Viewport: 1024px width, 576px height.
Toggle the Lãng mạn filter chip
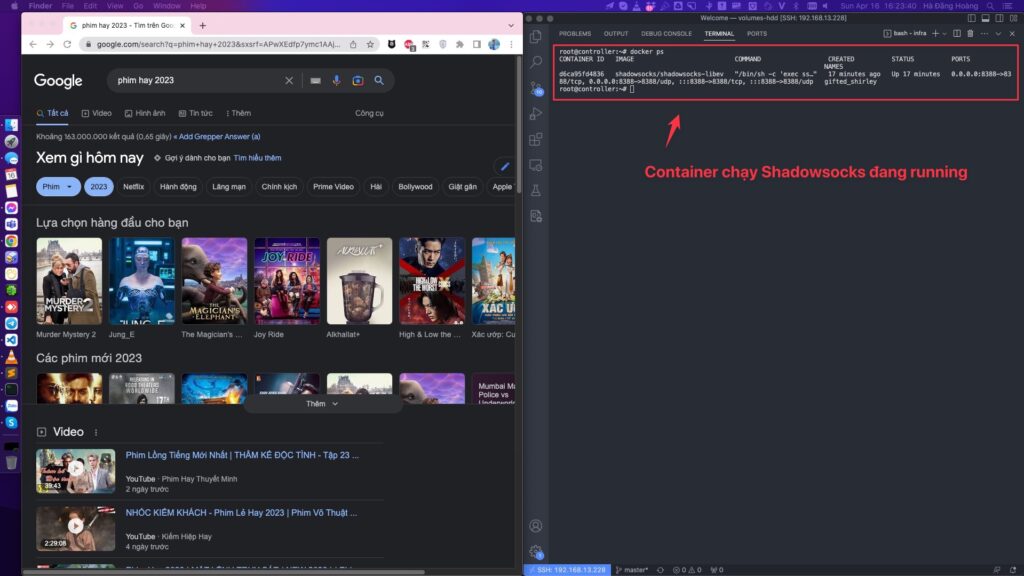(229, 187)
